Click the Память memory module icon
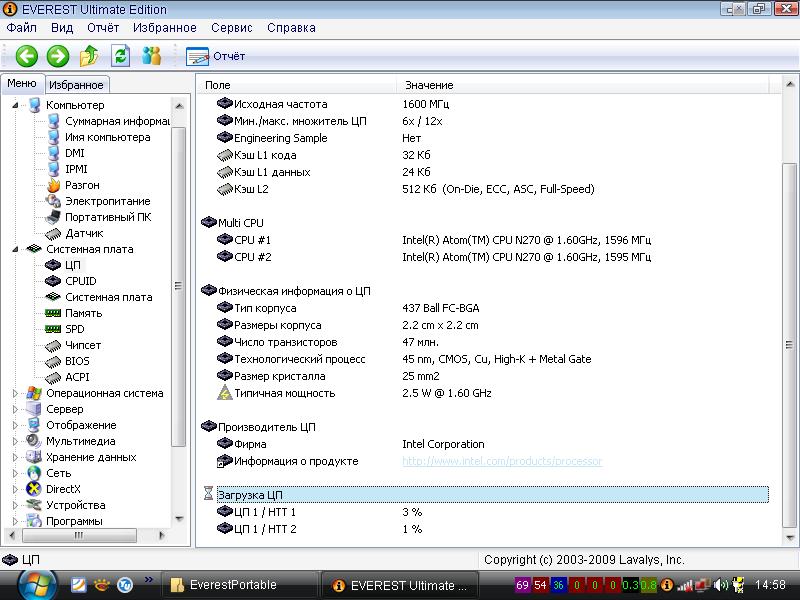 (53, 313)
